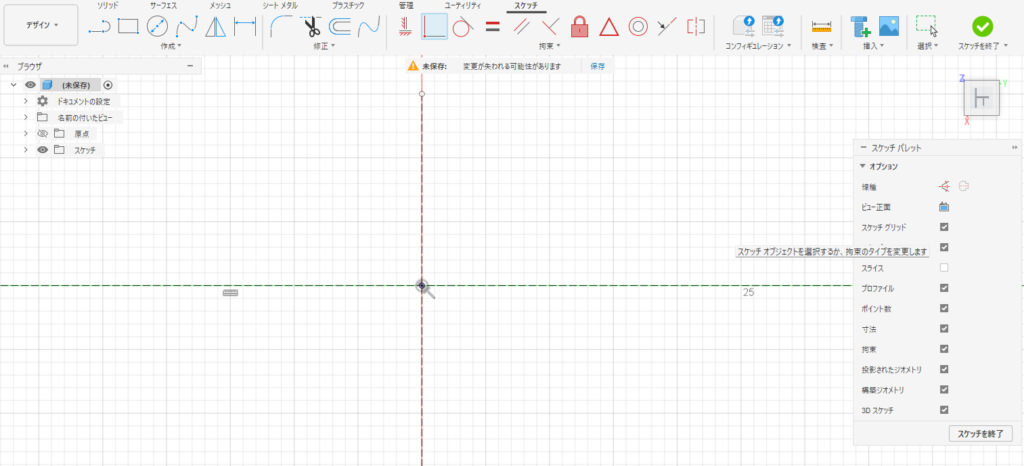The height and width of the screenshot is (466, 1024).
Task: Select the Line sketch tool
Action: [x=99, y=27]
